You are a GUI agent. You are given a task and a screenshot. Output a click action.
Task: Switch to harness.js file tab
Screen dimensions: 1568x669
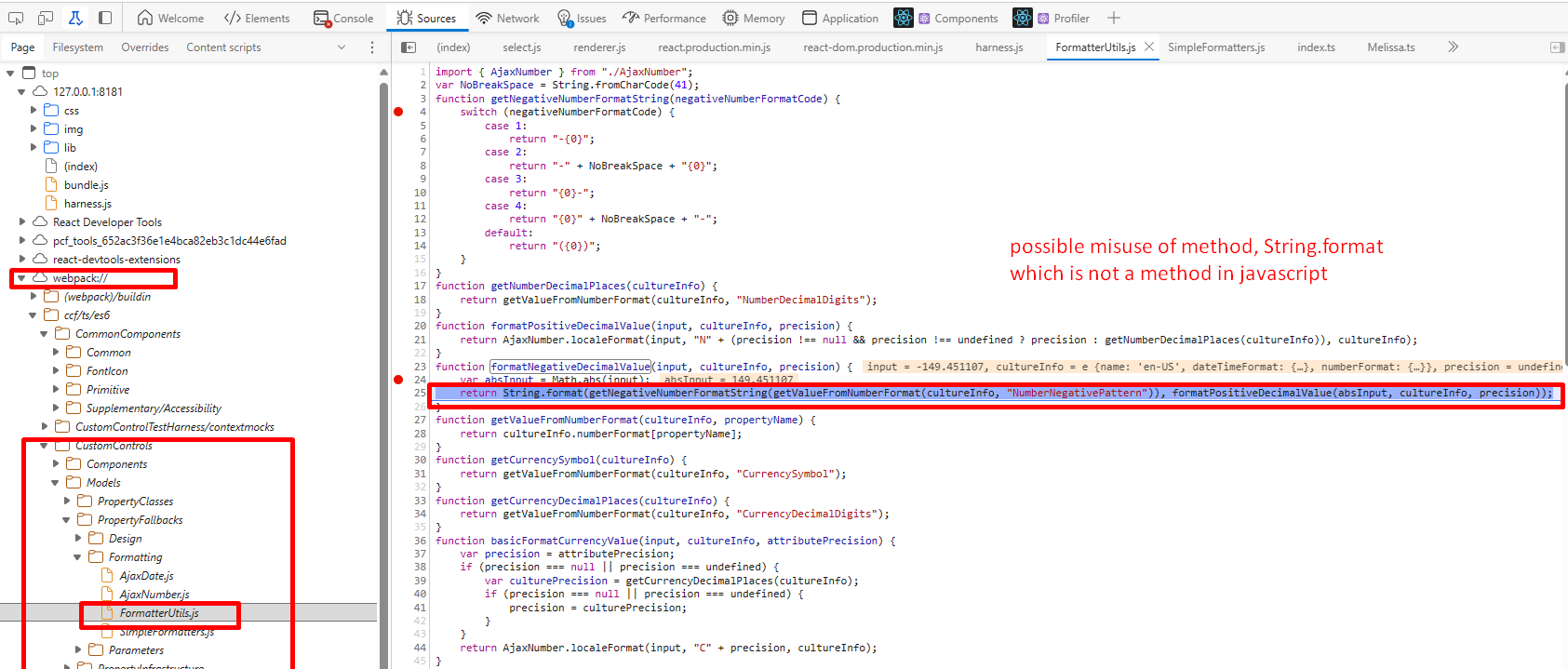(x=999, y=47)
